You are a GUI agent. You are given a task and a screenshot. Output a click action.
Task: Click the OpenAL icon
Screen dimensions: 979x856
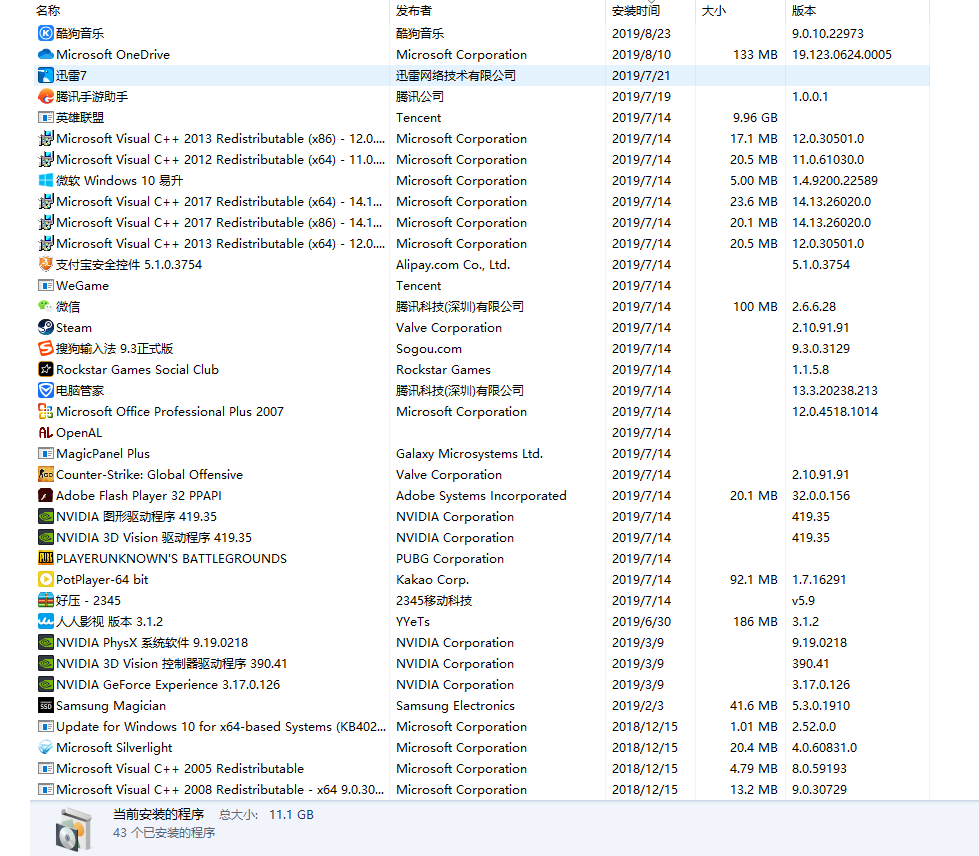pos(46,433)
